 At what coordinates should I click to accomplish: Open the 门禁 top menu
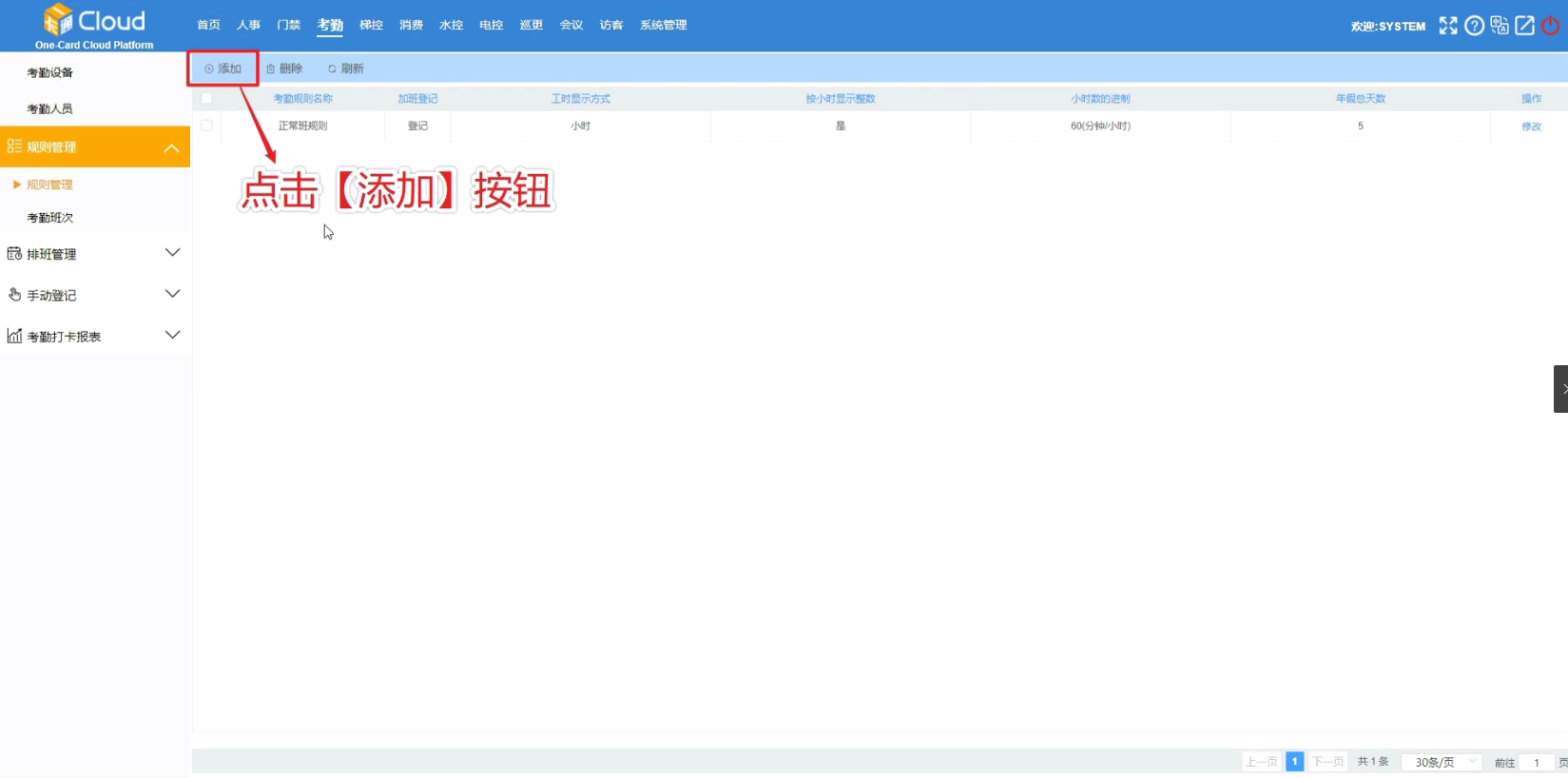(288, 25)
